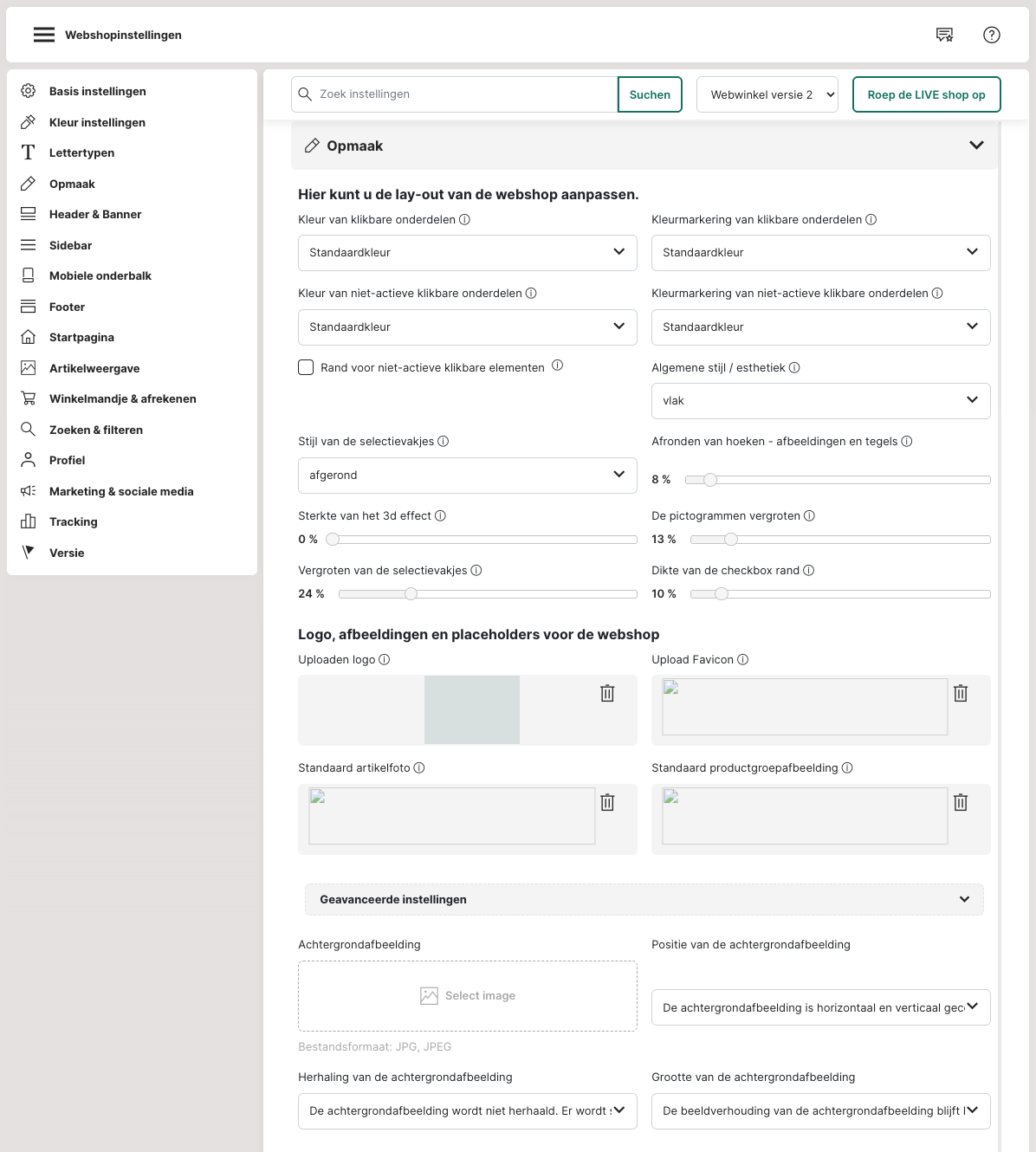Enable Rand voor niet-actieve klikbare elementen checkbox

pos(306,367)
